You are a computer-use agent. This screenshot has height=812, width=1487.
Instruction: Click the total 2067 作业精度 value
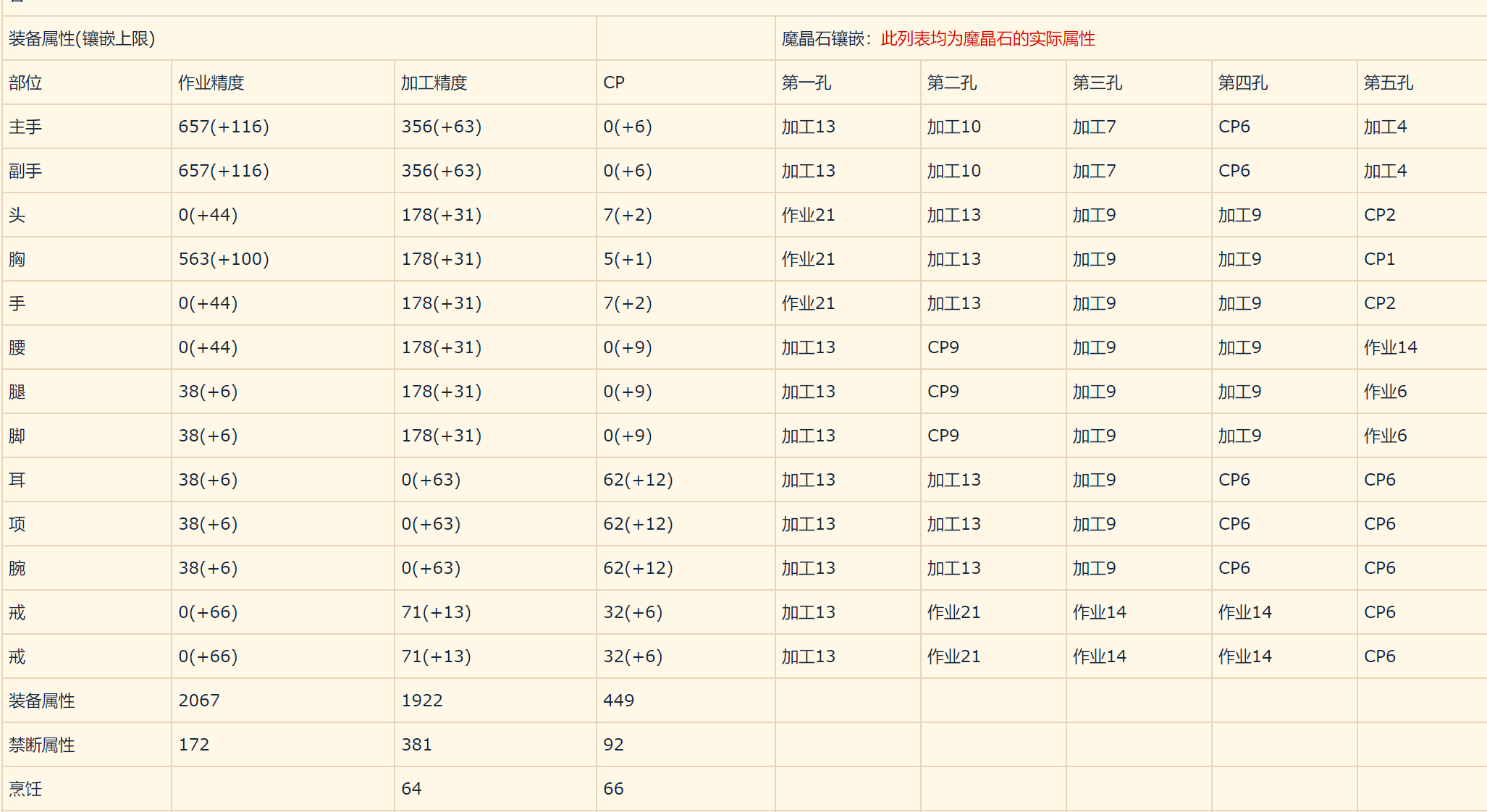pyautogui.click(x=199, y=701)
